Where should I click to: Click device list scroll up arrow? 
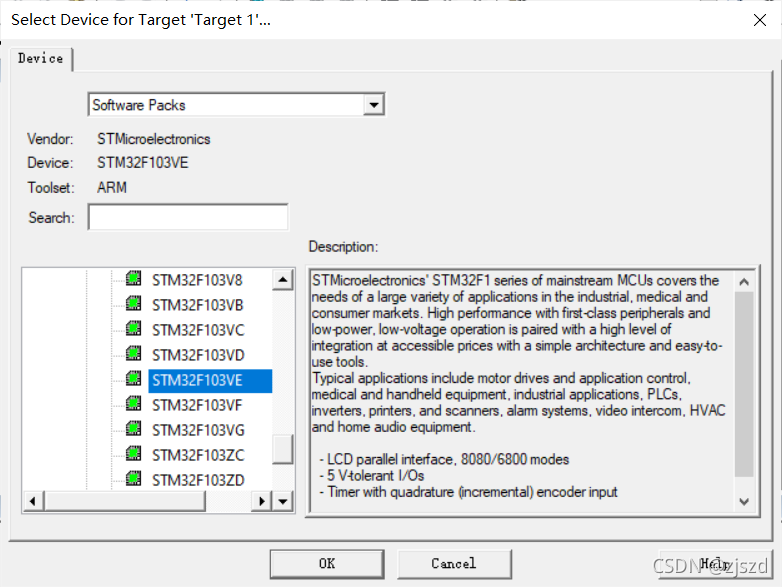point(283,280)
